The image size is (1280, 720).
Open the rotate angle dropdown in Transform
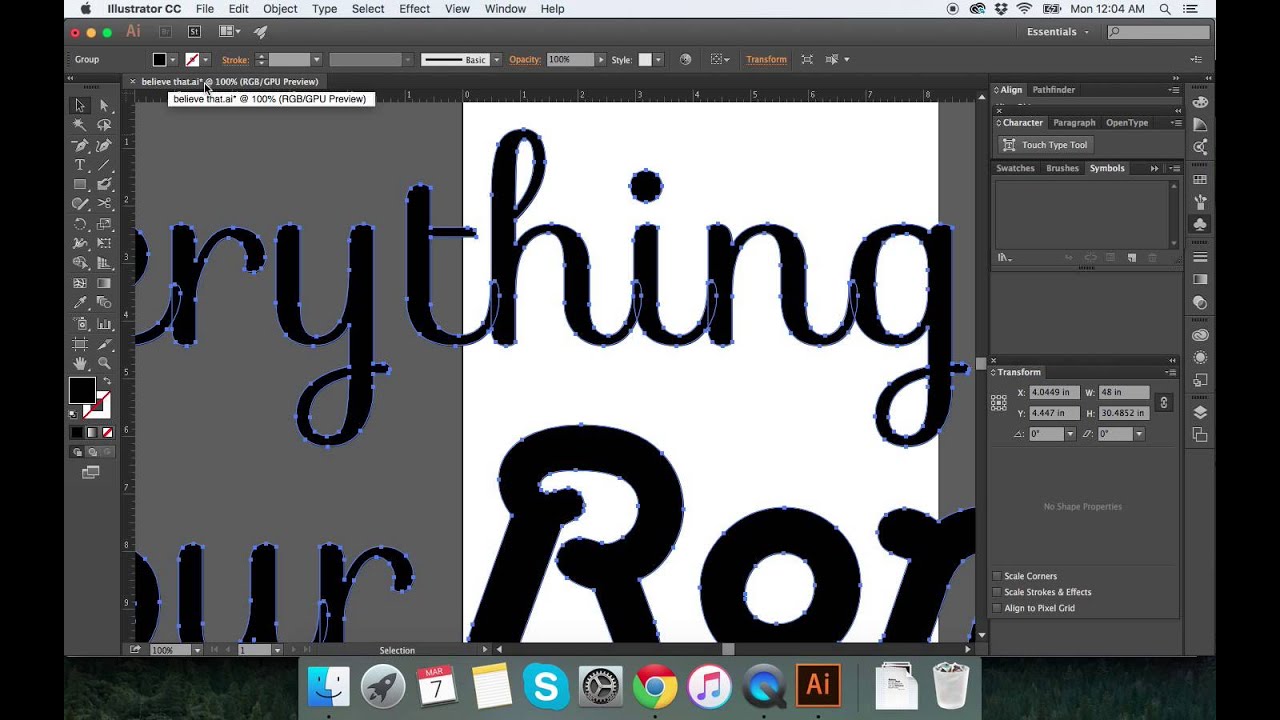point(1070,434)
